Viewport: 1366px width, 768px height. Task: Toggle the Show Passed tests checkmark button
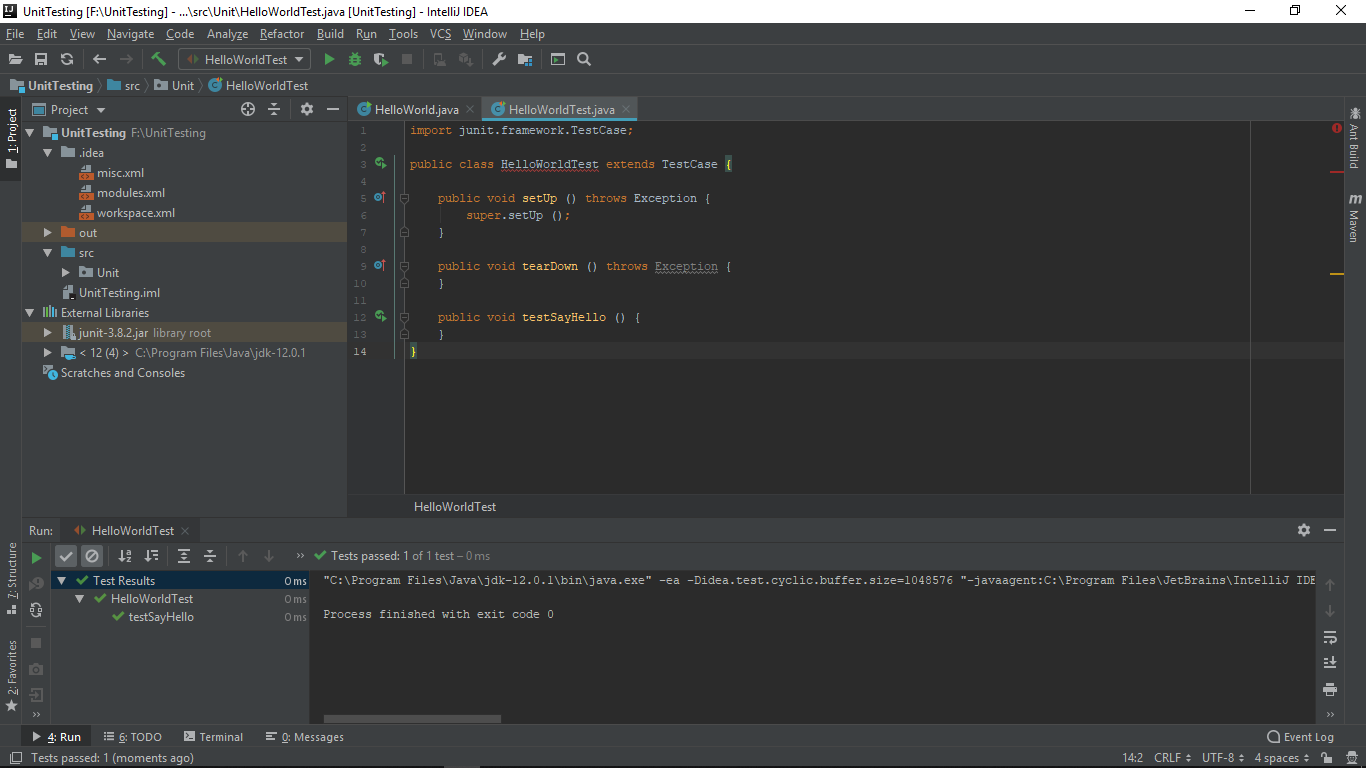click(x=66, y=556)
